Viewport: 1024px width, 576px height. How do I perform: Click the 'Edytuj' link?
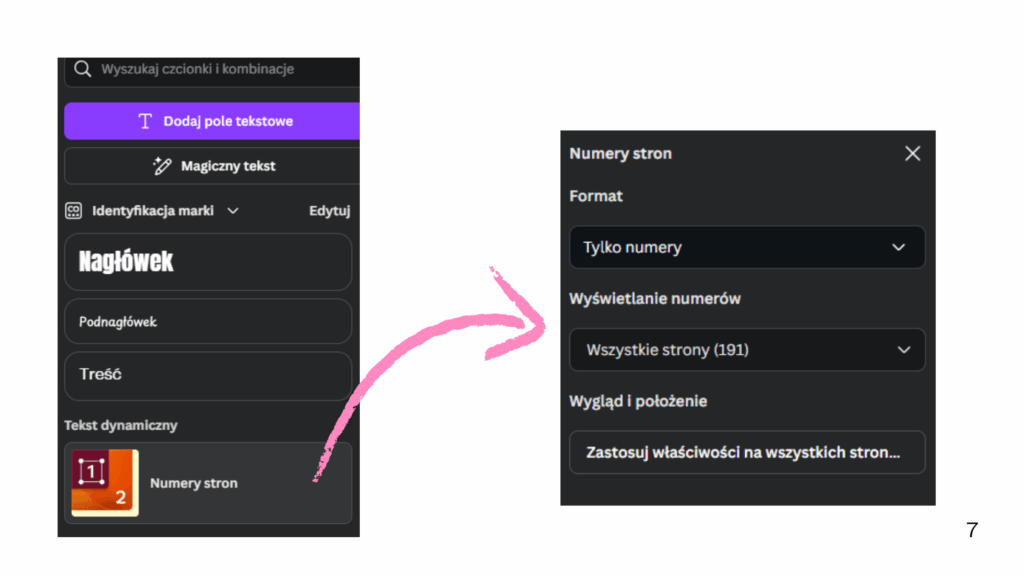tap(329, 211)
